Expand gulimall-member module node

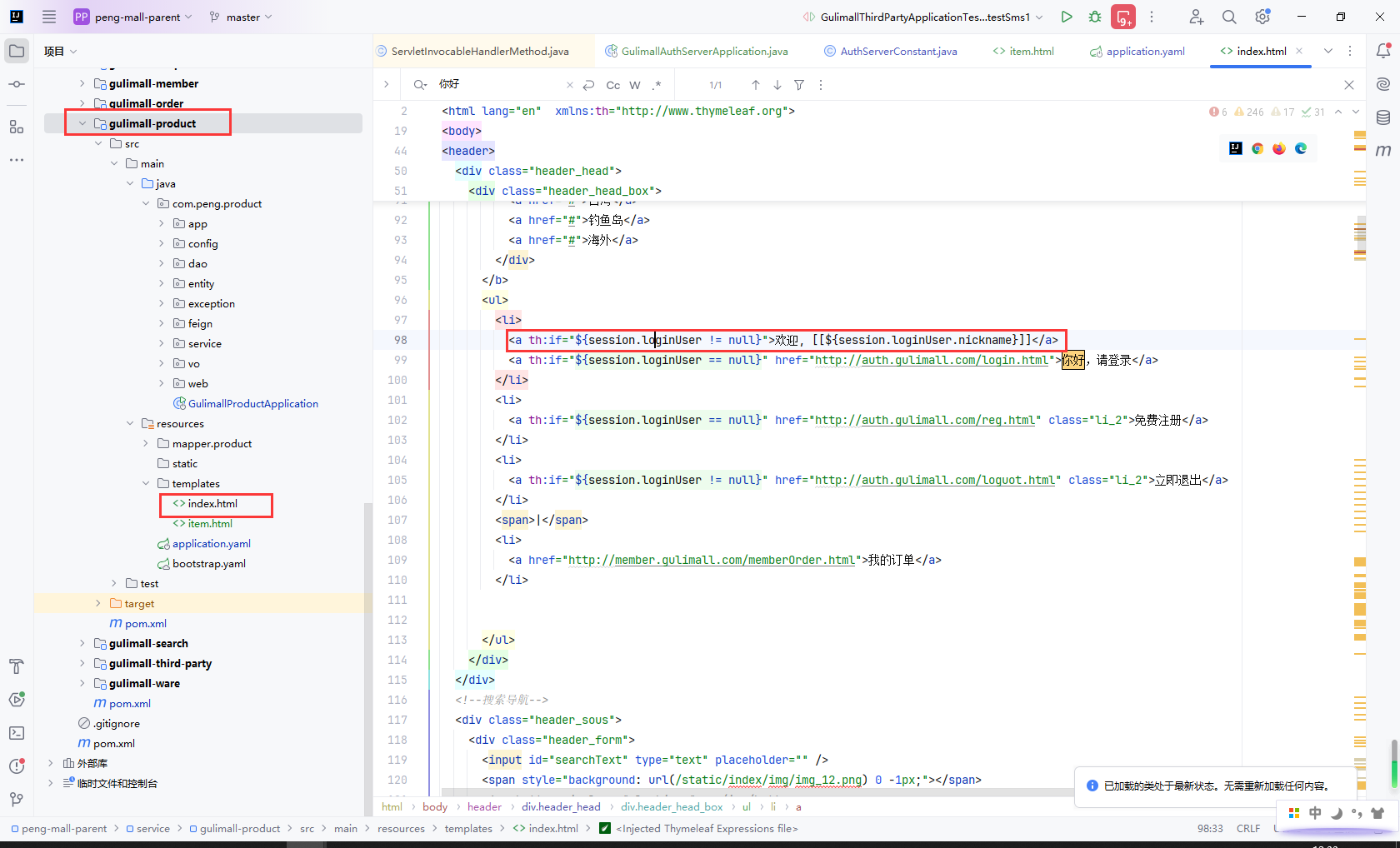(x=82, y=83)
